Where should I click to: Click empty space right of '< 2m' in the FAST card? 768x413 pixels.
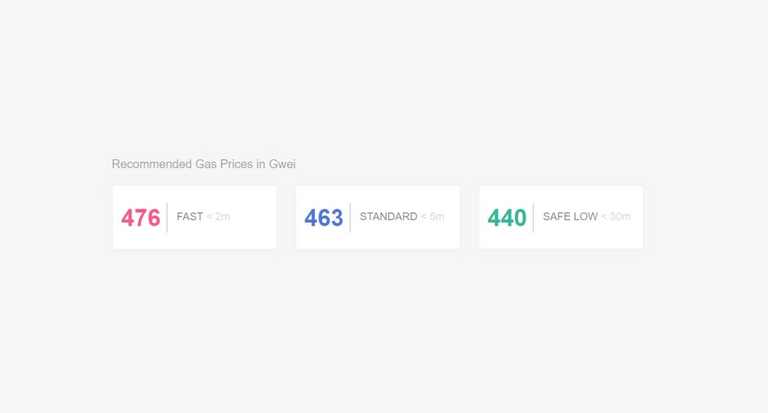click(x=254, y=217)
